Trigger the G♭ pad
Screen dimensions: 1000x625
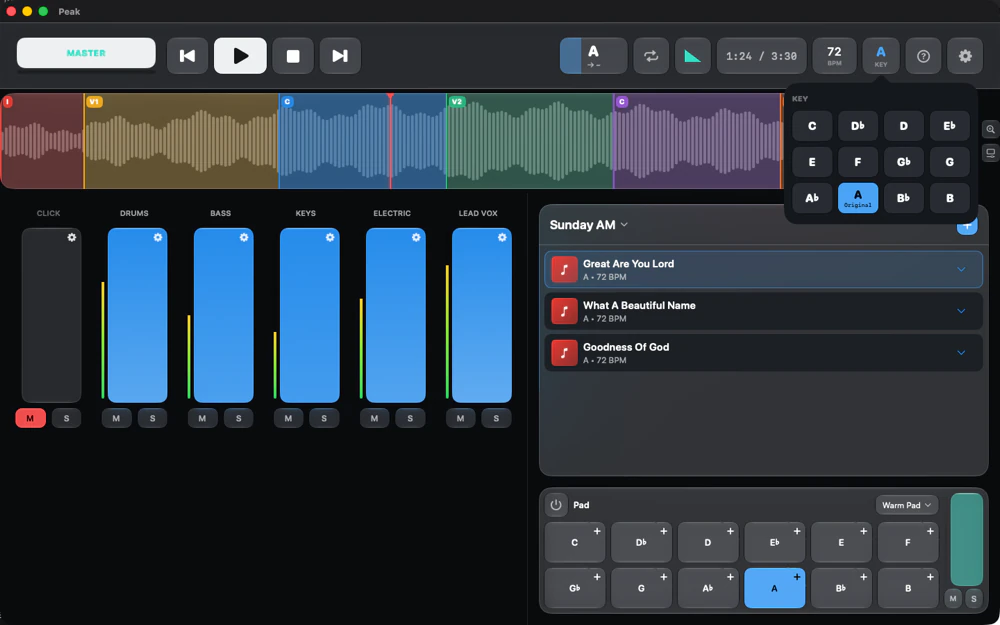point(575,588)
